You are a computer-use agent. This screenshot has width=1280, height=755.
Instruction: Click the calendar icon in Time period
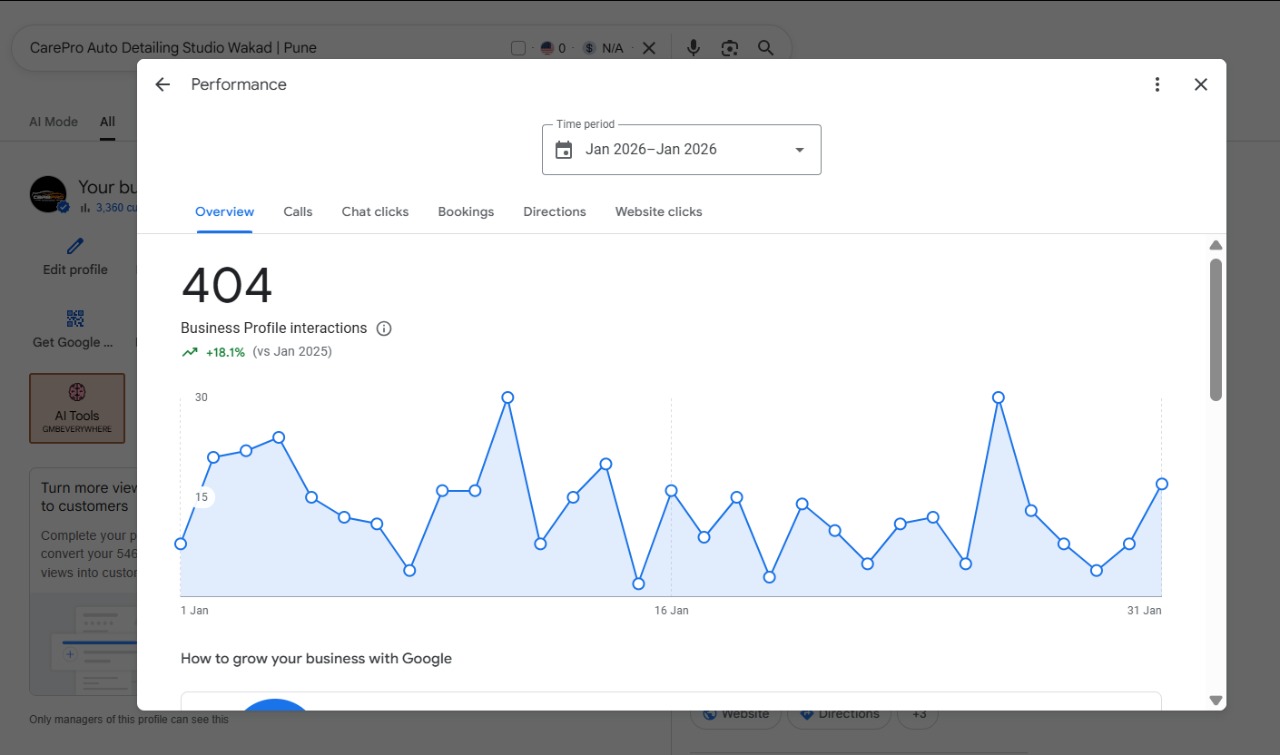click(564, 150)
